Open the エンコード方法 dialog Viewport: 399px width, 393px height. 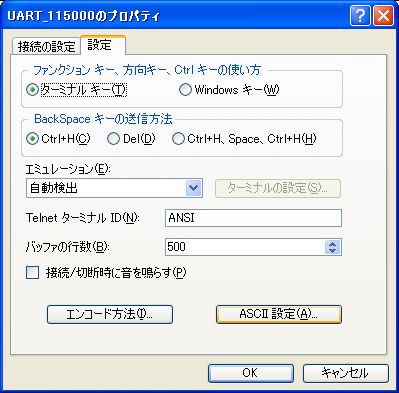pos(110,314)
